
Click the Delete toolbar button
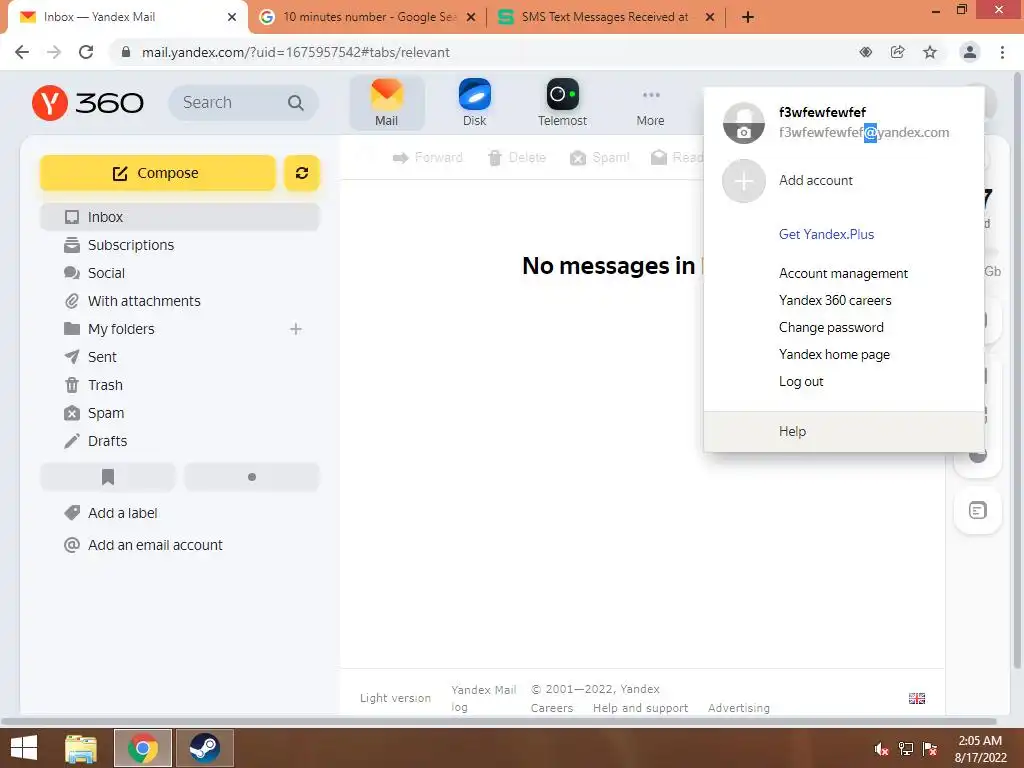click(x=517, y=157)
